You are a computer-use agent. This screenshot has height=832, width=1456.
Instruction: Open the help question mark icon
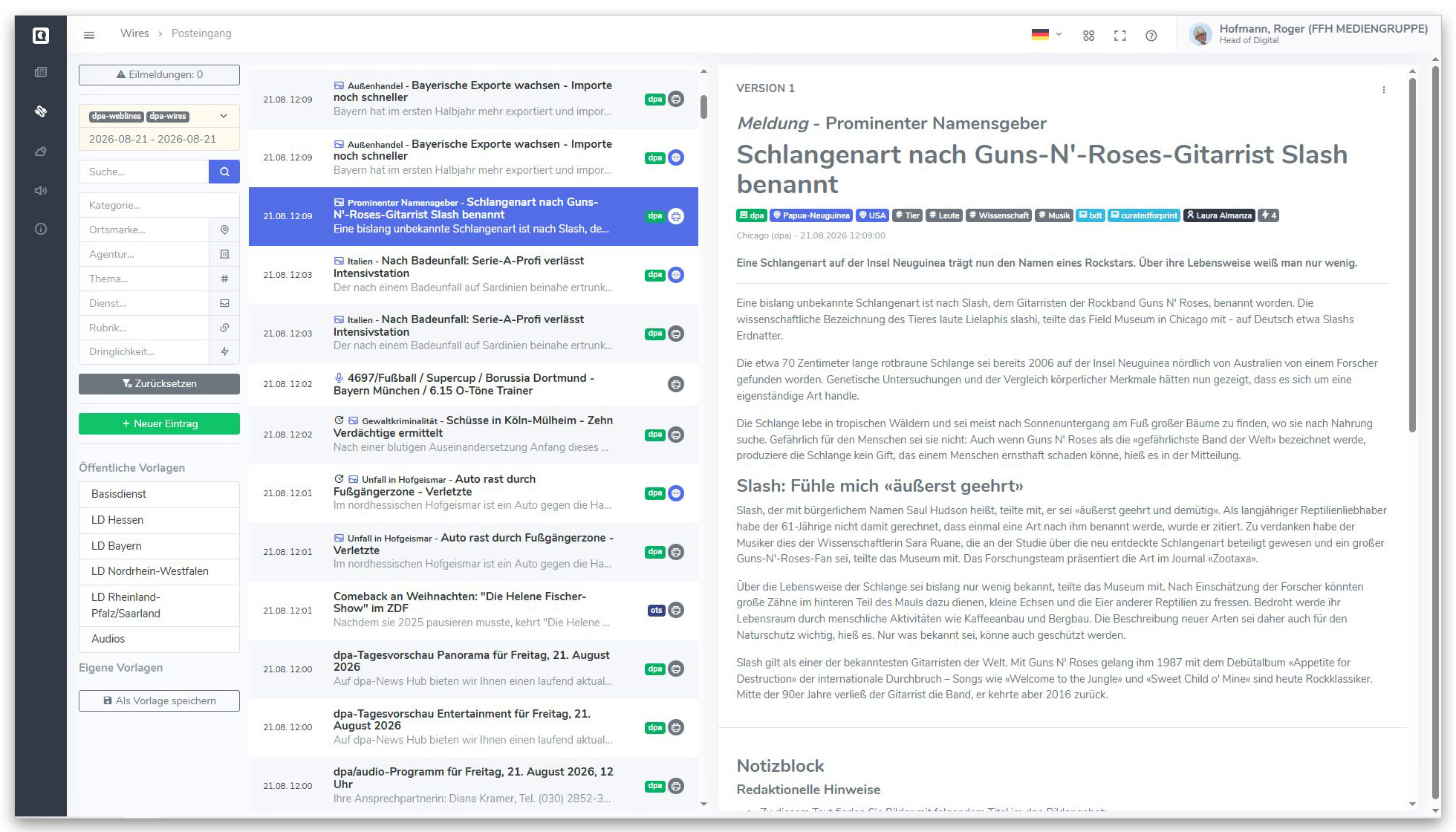coord(1151,35)
